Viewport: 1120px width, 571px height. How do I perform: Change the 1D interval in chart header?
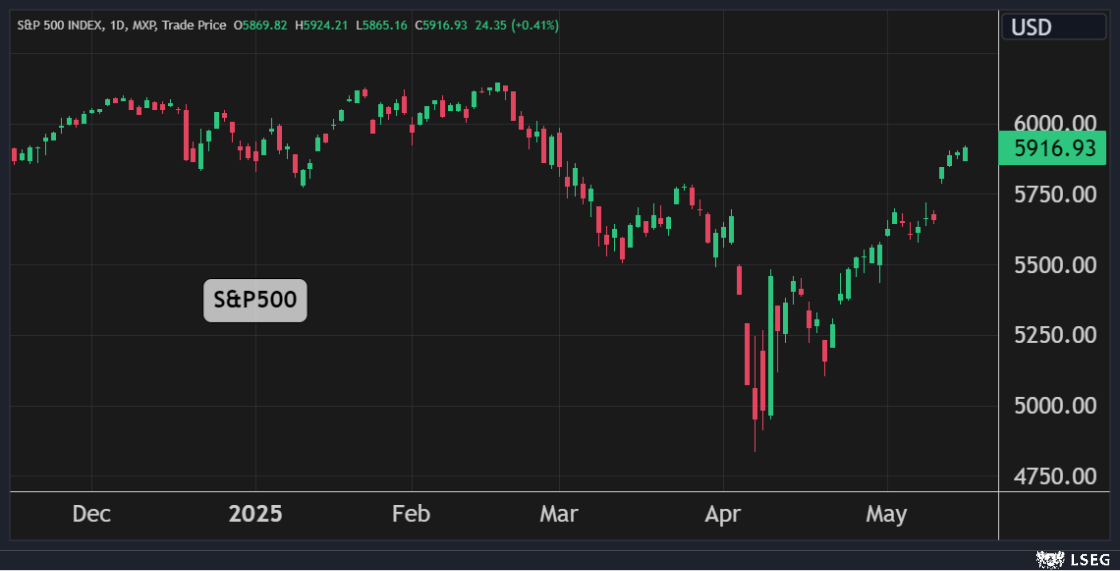[118, 25]
